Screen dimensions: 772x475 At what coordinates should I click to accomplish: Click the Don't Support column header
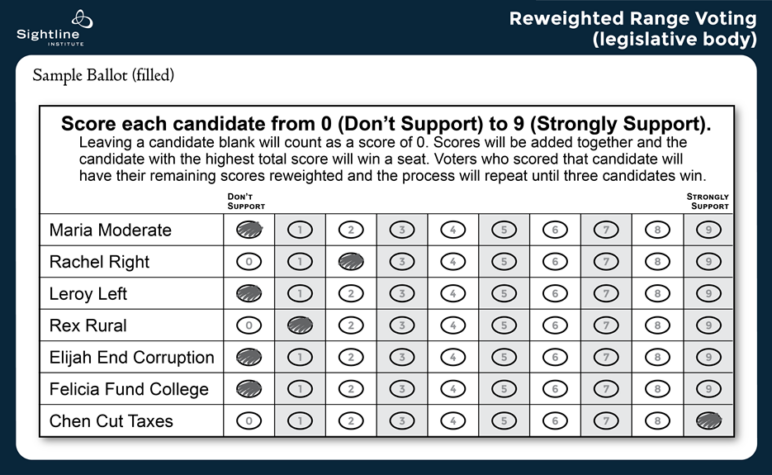(x=246, y=201)
